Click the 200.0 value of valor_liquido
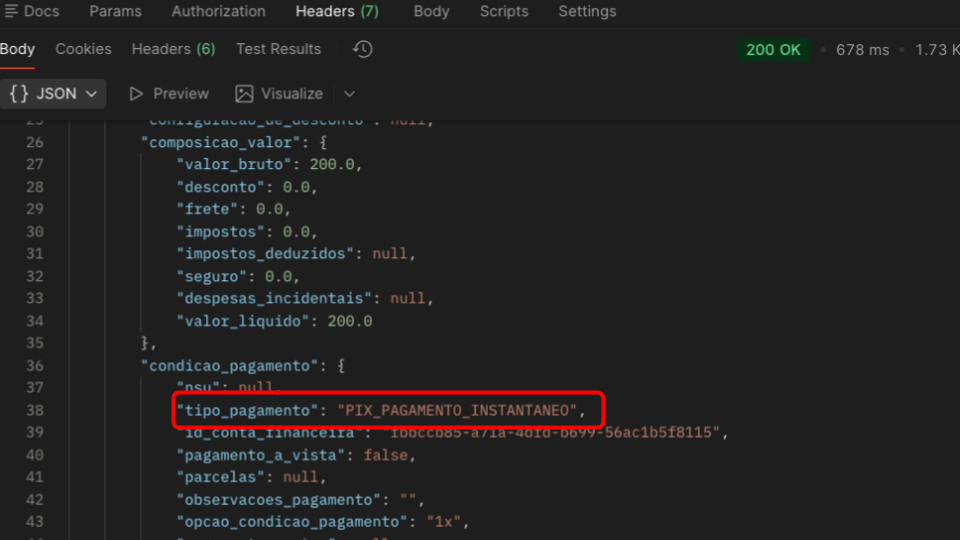 click(x=350, y=321)
